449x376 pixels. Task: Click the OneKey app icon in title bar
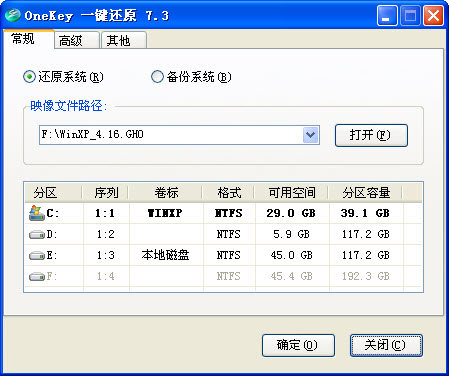13,15
